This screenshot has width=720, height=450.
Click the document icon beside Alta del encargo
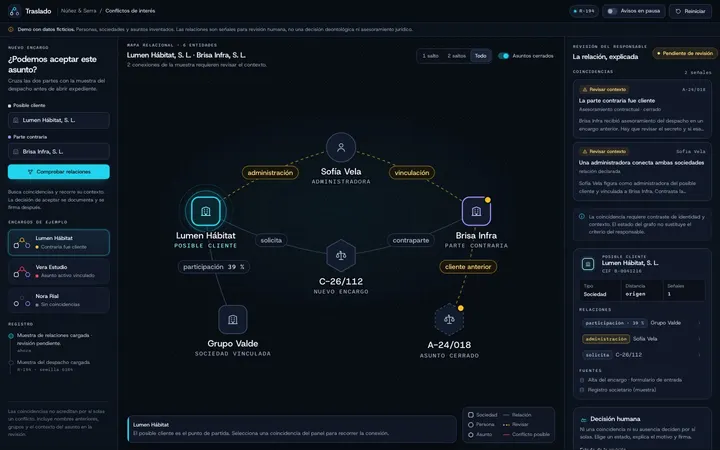(582, 380)
